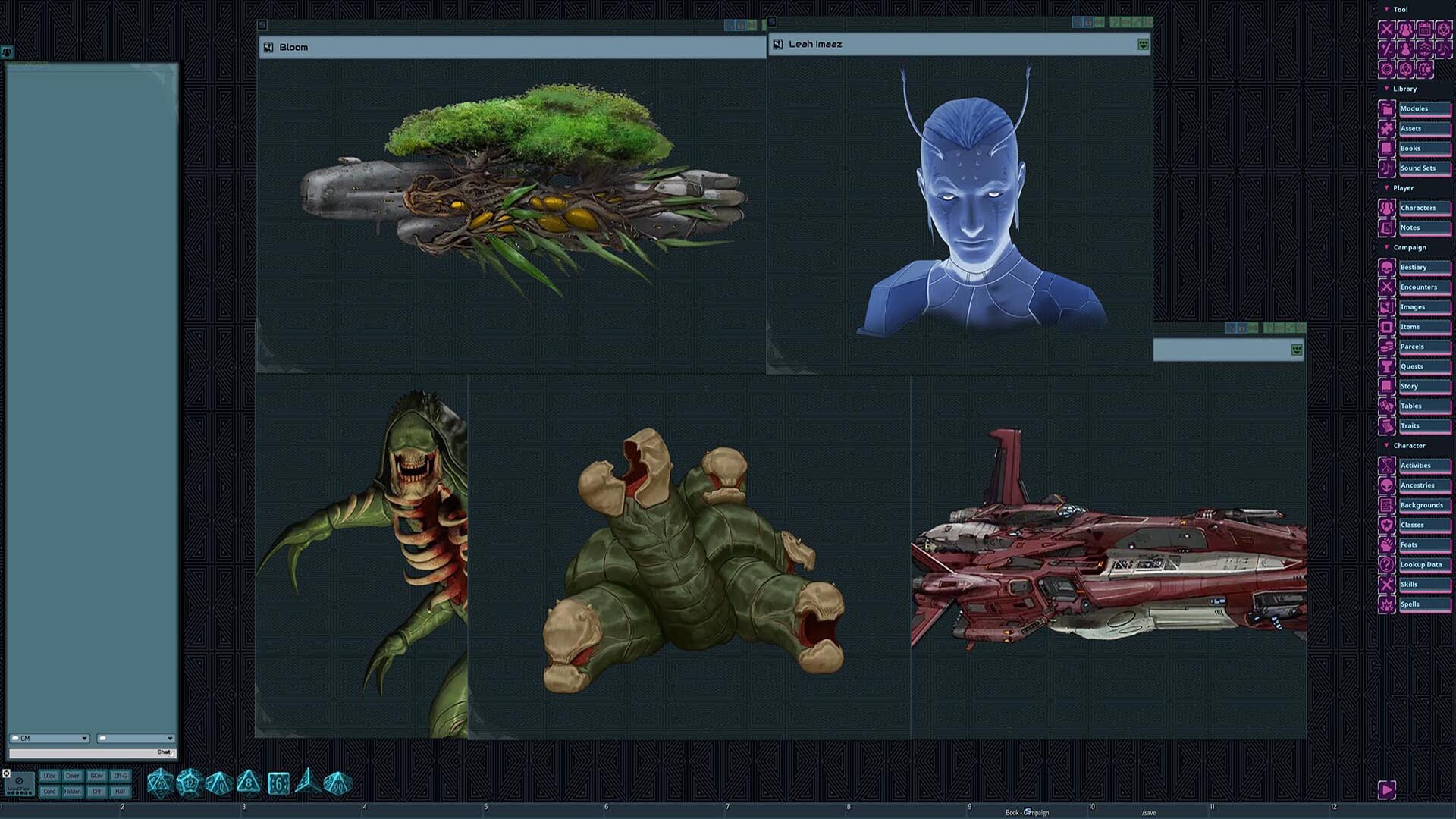Open the Calendar tool icon
This screenshot has height=819, width=1456.
[1424, 29]
